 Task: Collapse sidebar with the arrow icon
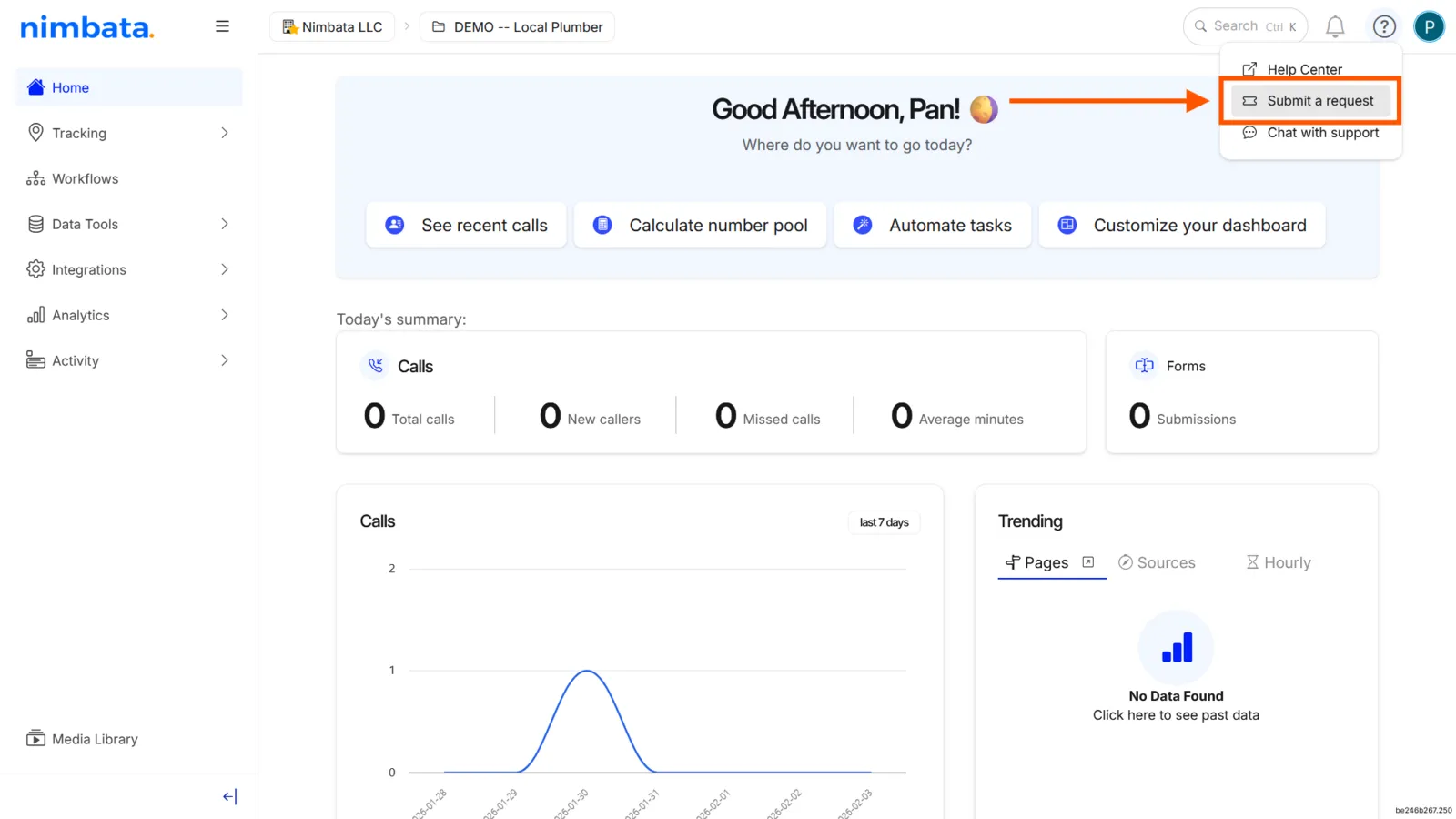(229, 796)
